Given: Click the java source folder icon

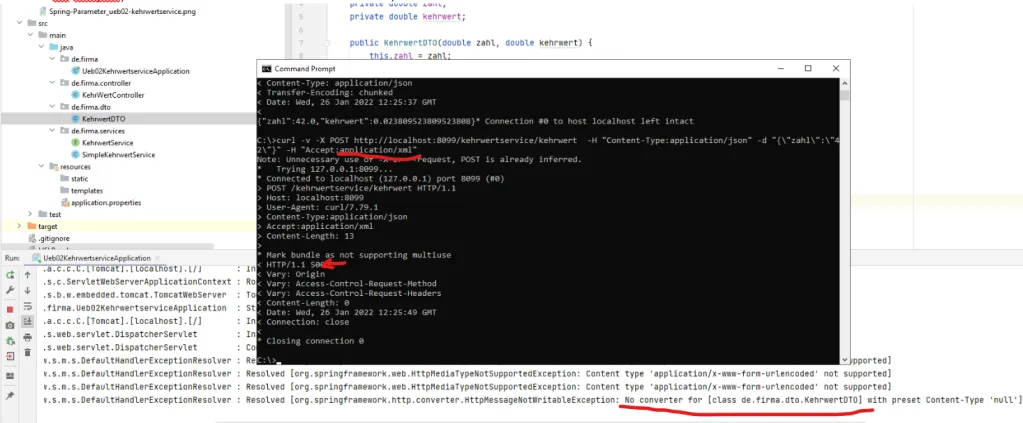Looking at the screenshot, I should pyautogui.click(x=54, y=47).
